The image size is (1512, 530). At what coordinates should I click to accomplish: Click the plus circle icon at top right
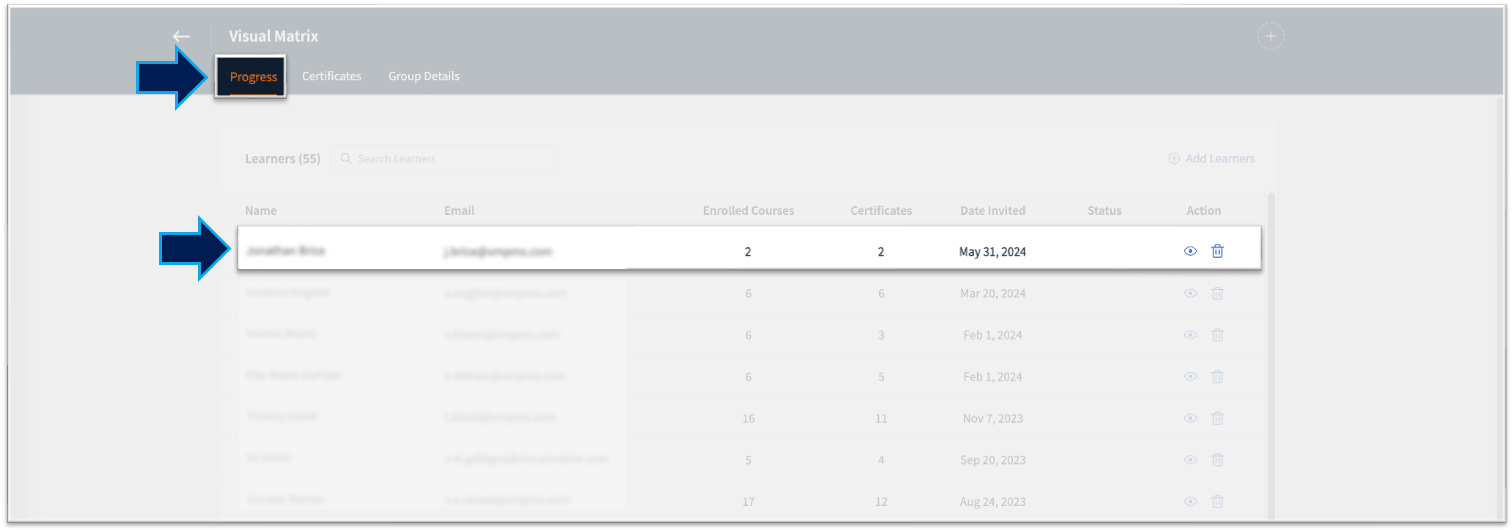coord(1270,36)
